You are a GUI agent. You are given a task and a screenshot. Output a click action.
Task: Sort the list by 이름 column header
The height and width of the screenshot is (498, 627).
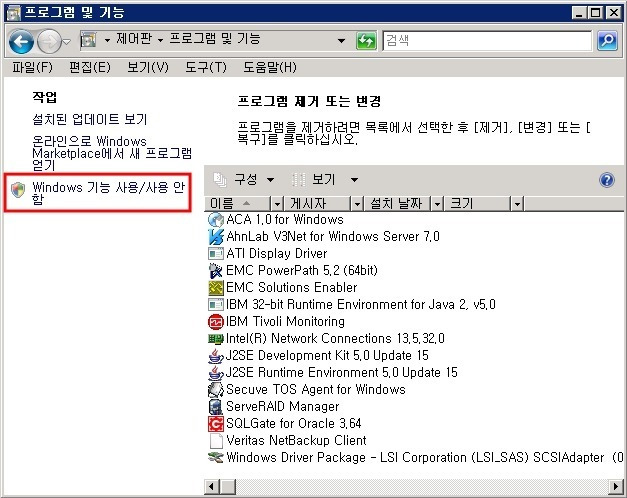pyautogui.click(x=238, y=204)
